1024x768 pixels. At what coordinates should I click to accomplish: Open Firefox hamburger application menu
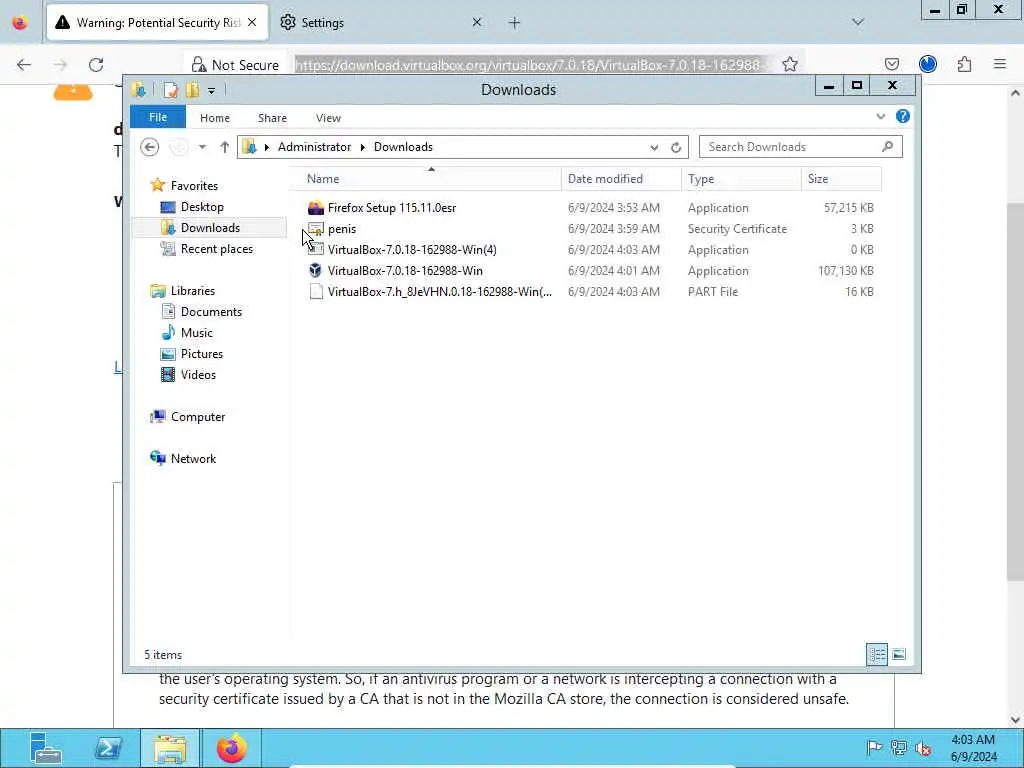tap(1000, 64)
